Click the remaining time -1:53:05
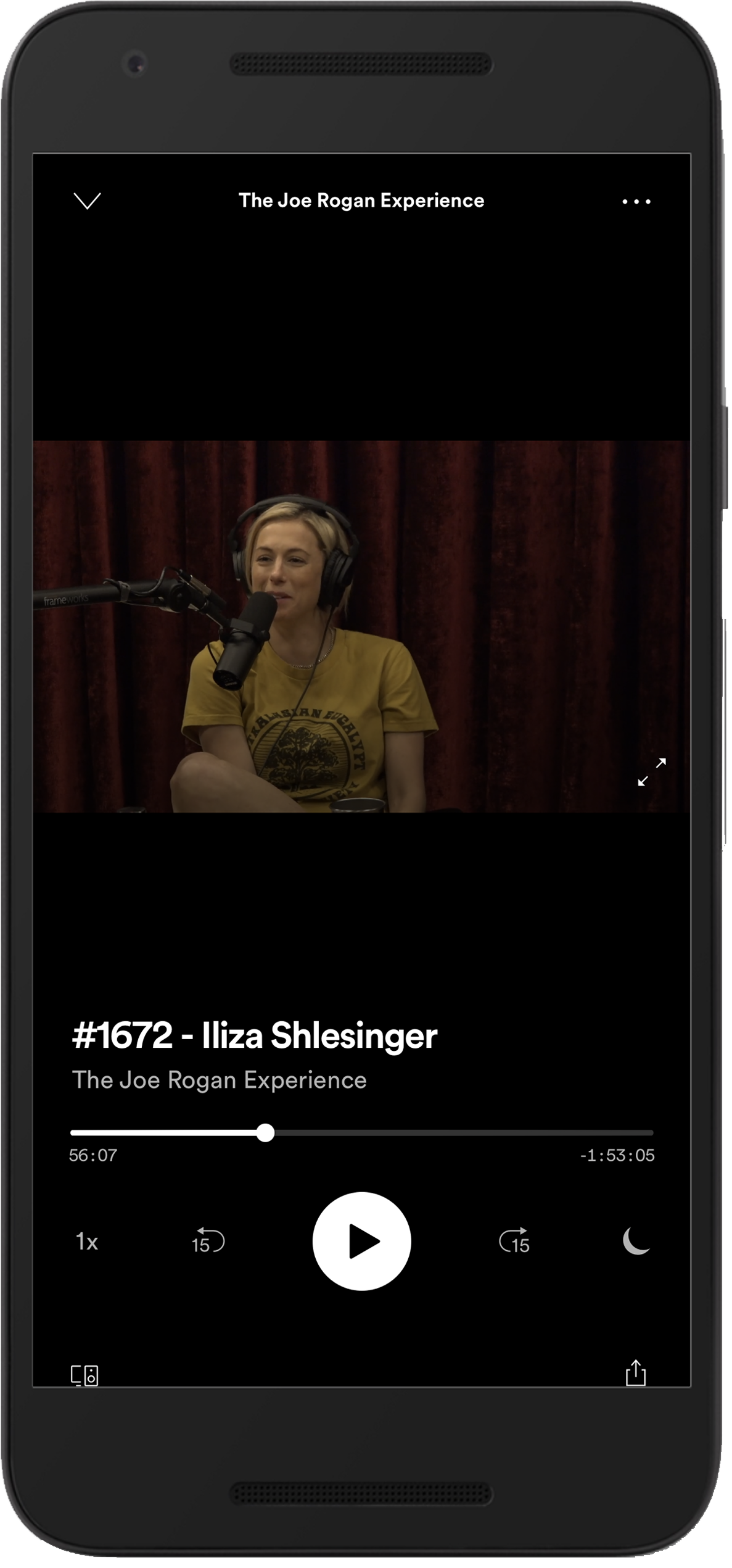 (x=617, y=1156)
